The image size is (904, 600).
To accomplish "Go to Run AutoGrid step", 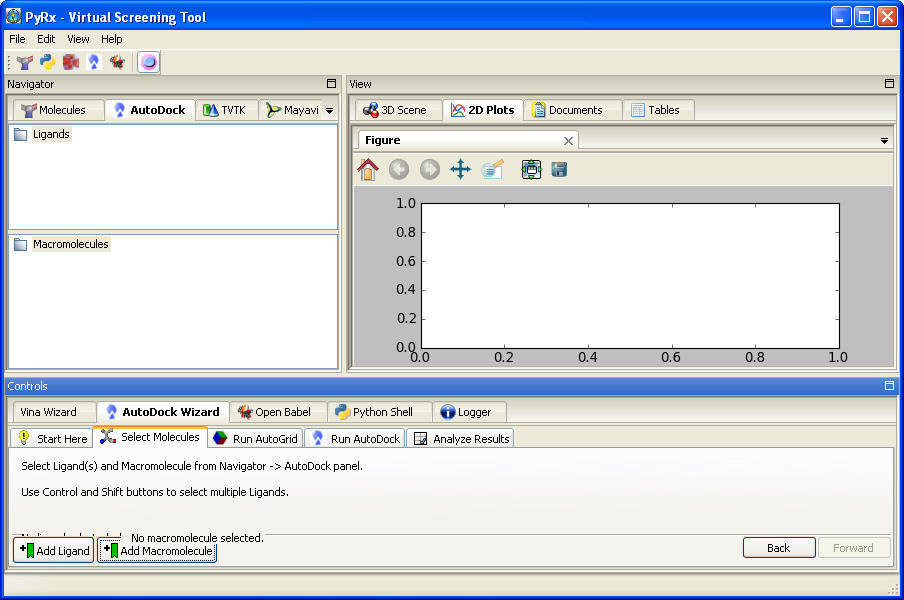I will [255, 439].
